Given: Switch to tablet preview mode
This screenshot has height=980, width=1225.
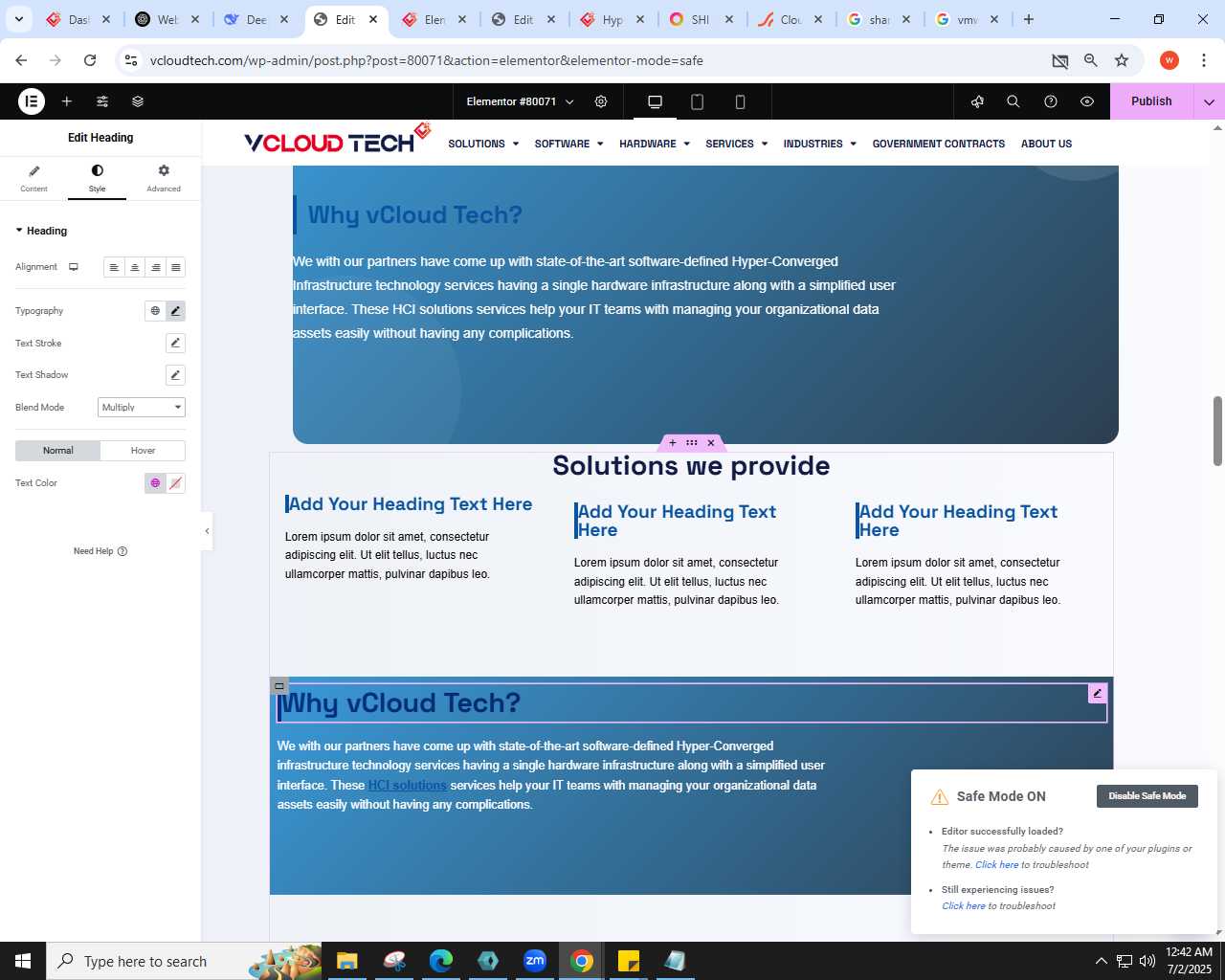Looking at the screenshot, I should point(698,101).
